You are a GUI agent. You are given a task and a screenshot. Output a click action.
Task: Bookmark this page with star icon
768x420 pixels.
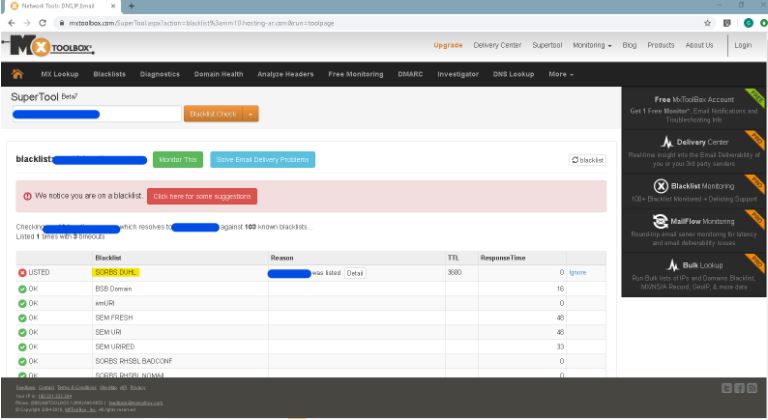click(707, 23)
